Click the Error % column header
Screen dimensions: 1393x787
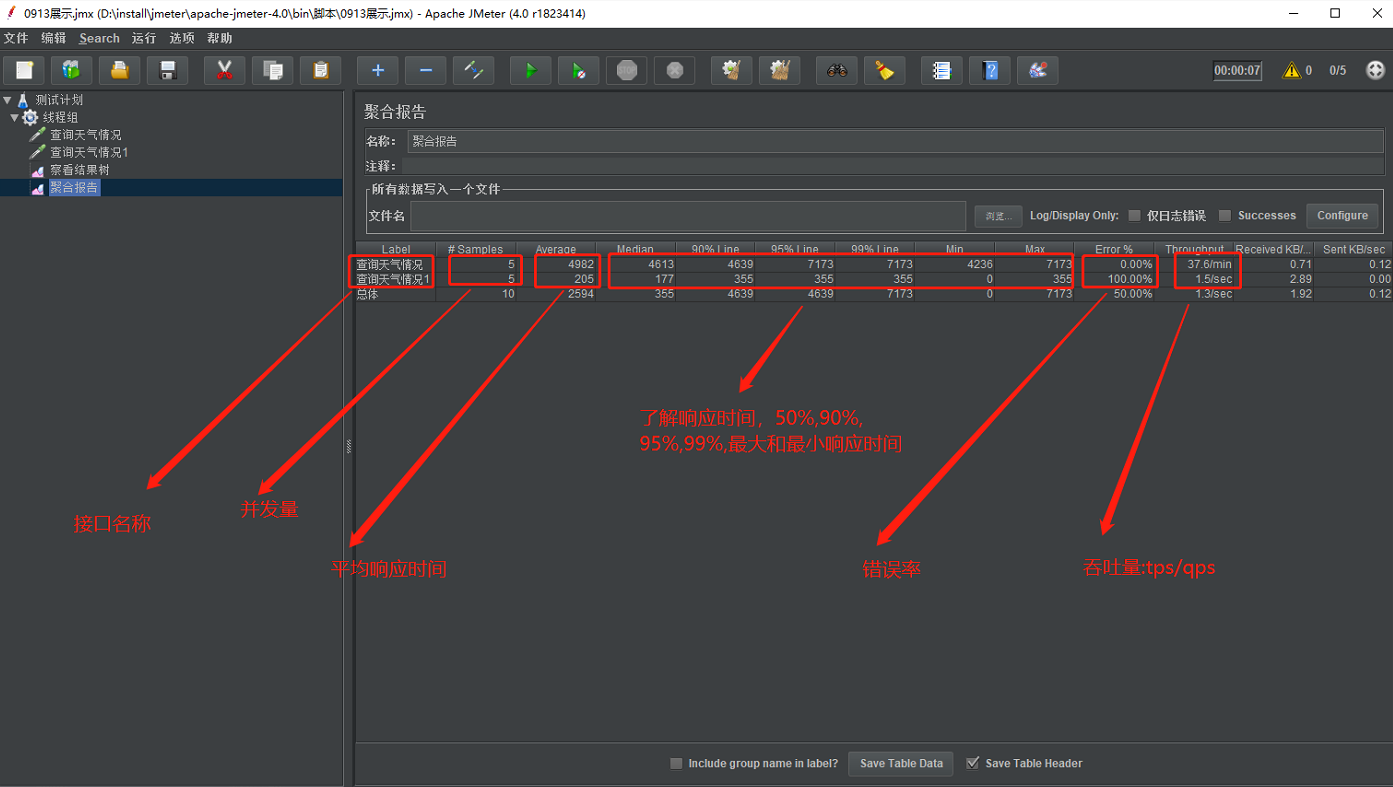[1114, 249]
